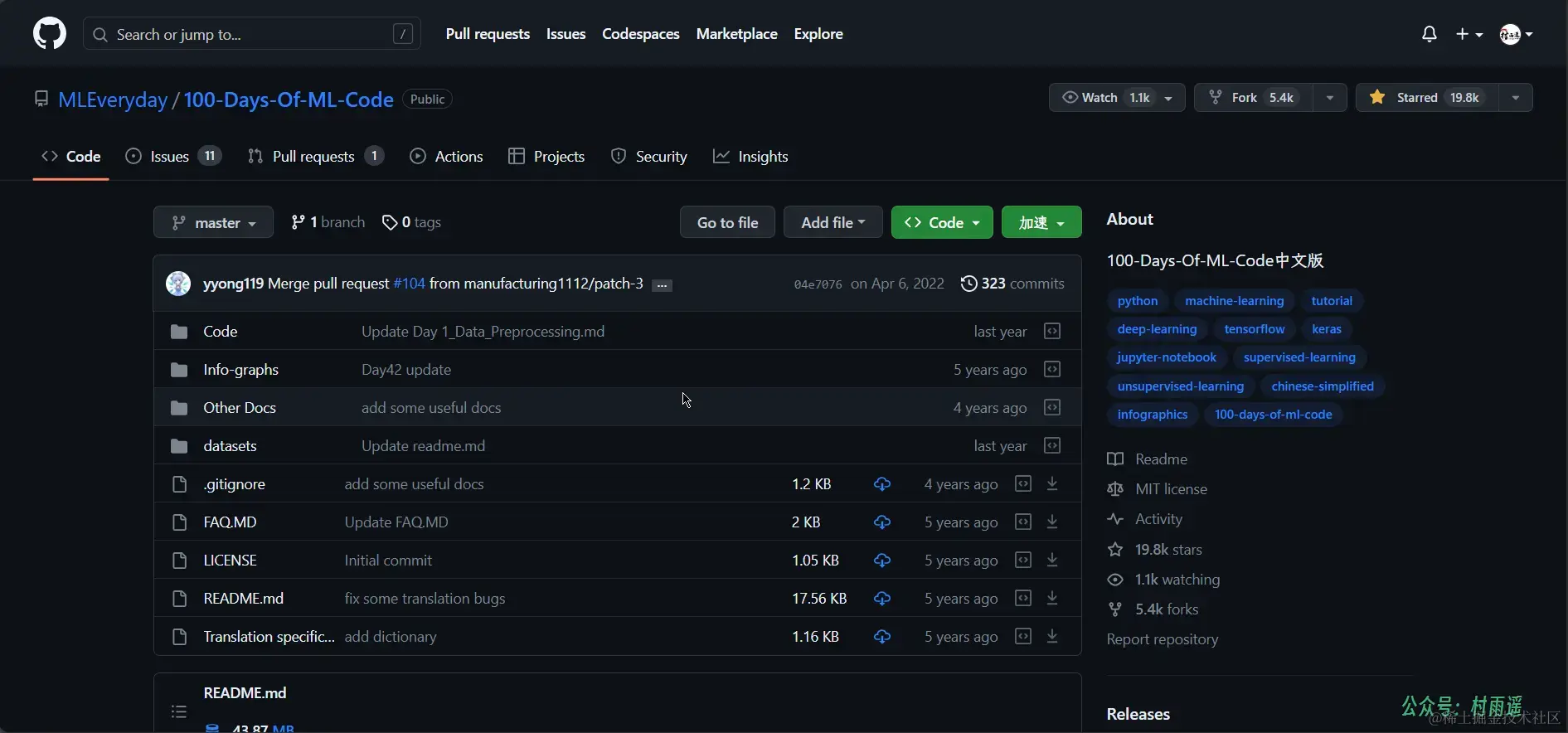Viewport: 1568px width, 733px height.
Task: Click the Other Docs row embed icon
Action: [1052, 407]
